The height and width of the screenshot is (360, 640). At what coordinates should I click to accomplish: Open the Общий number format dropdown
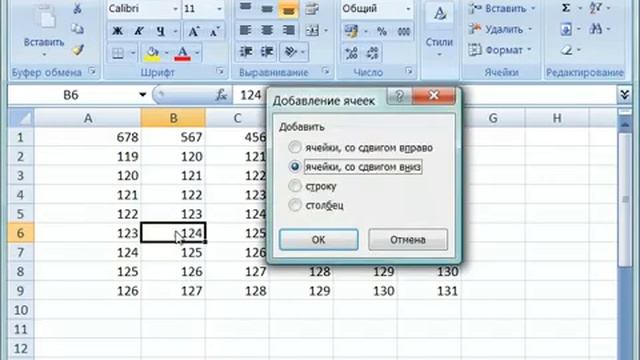[408, 9]
